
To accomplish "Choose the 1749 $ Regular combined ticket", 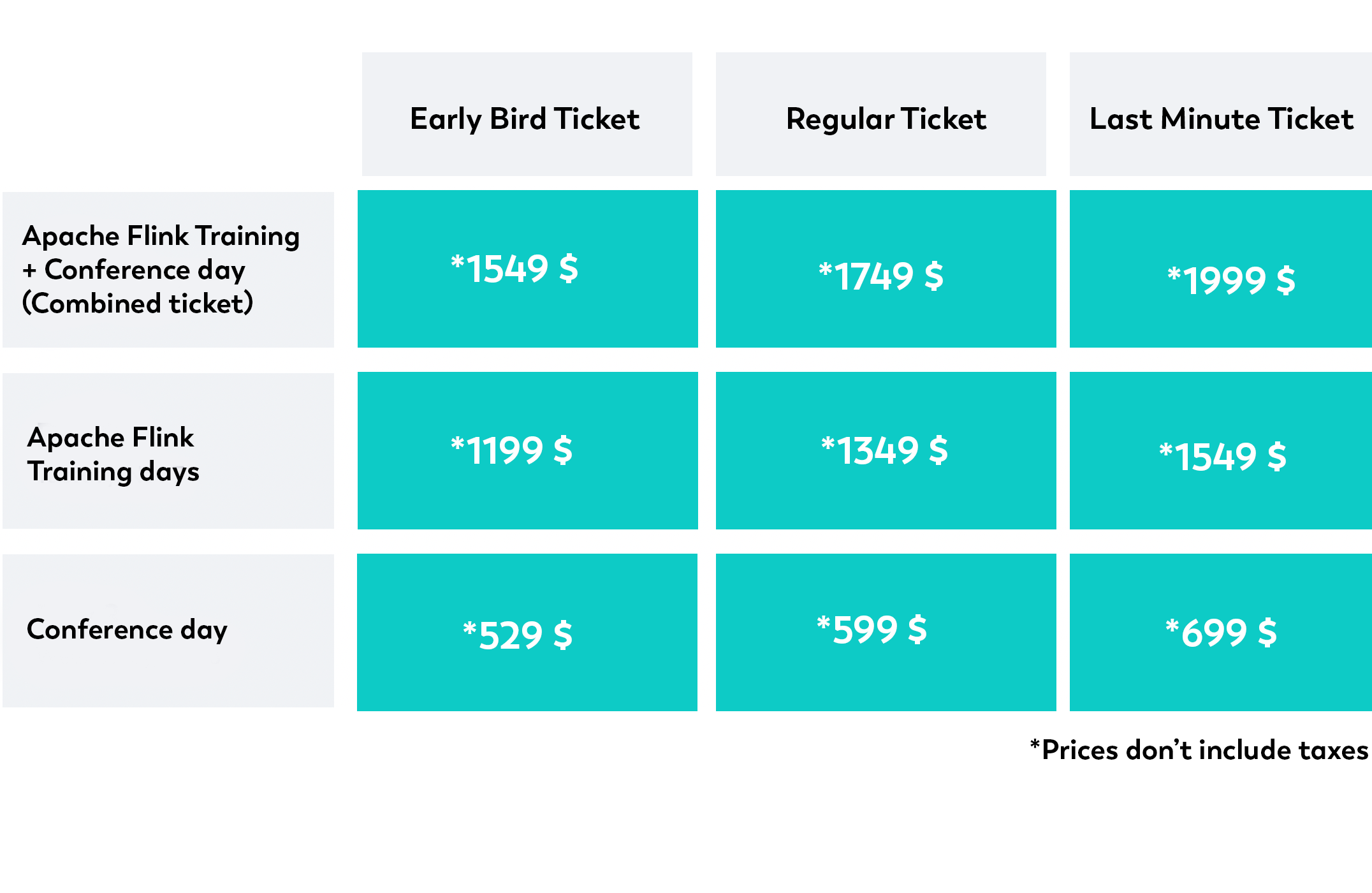I will [x=886, y=269].
